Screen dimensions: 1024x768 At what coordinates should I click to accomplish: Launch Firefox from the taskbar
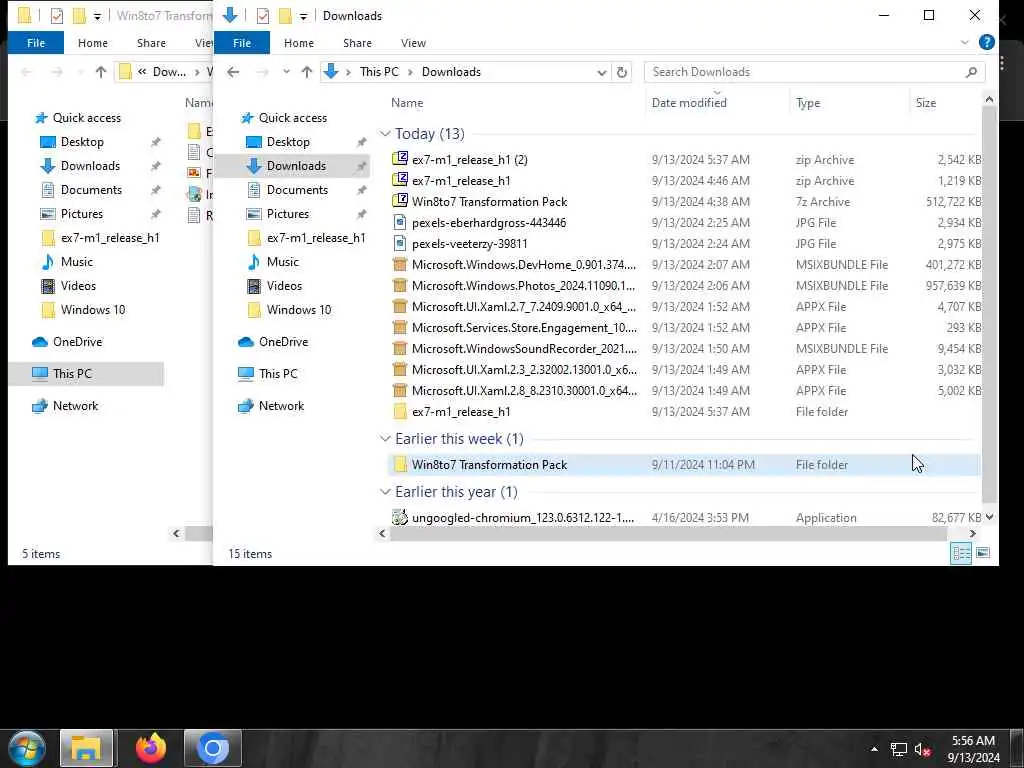point(151,748)
